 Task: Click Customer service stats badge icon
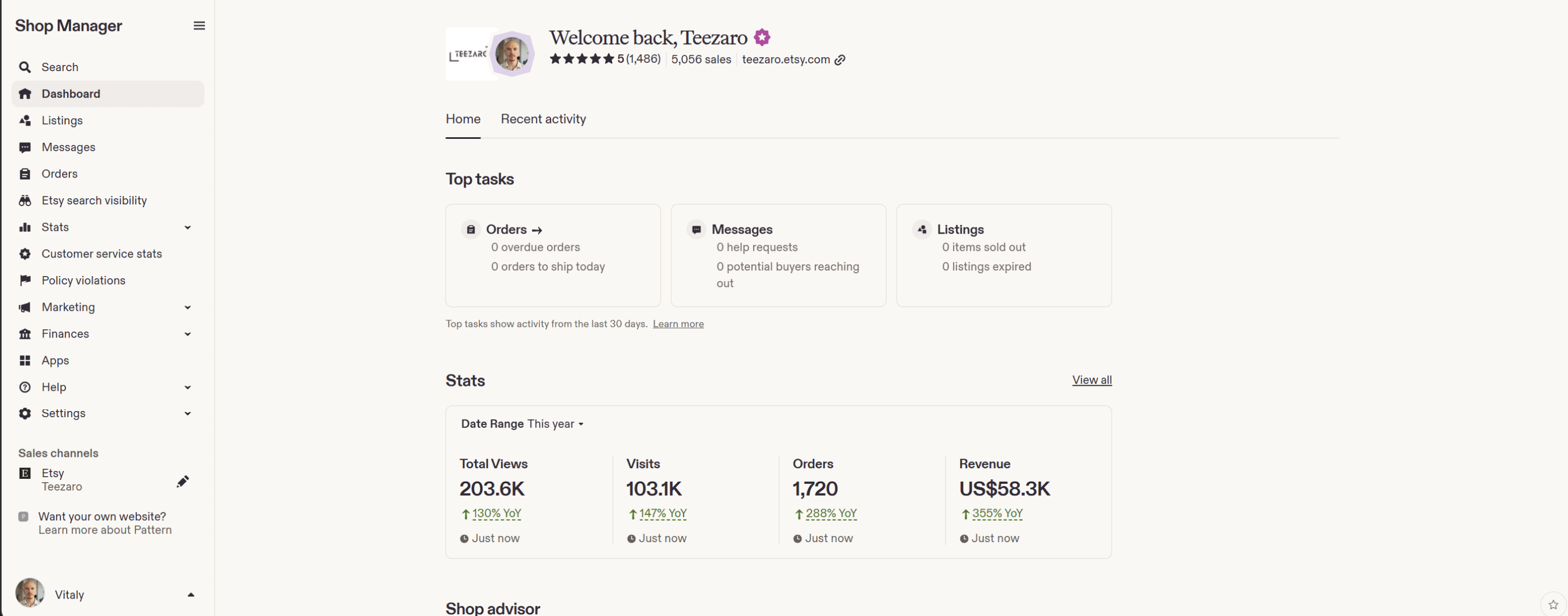click(x=25, y=254)
